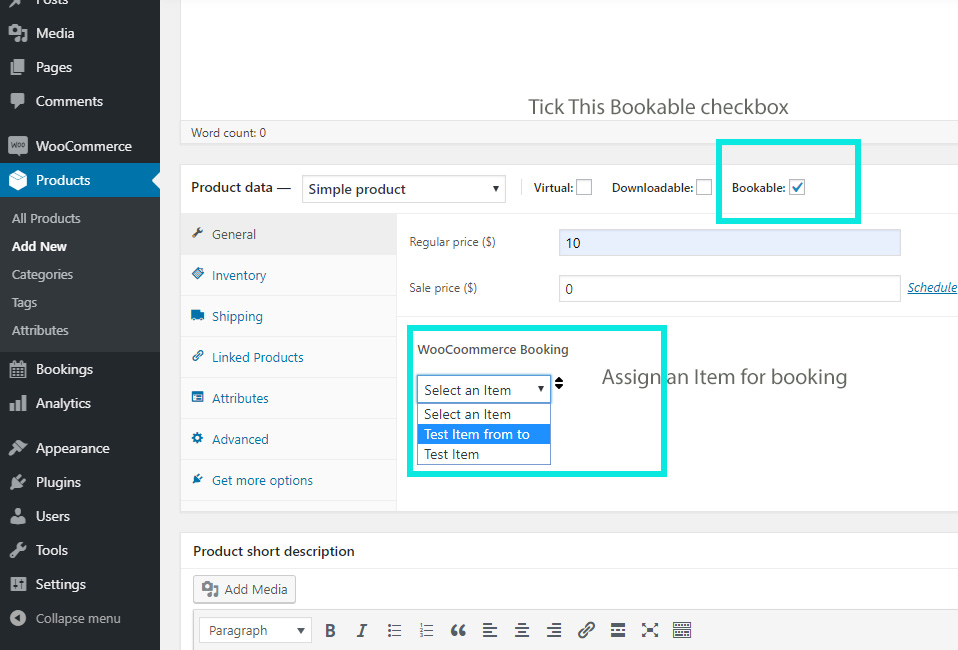Click the bulleted list icon

pyautogui.click(x=394, y=630)
